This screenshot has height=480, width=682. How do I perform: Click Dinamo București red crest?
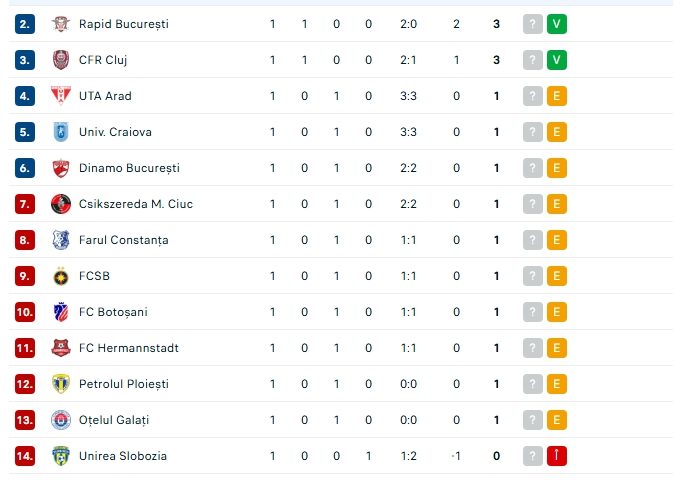tap(61, 168)
